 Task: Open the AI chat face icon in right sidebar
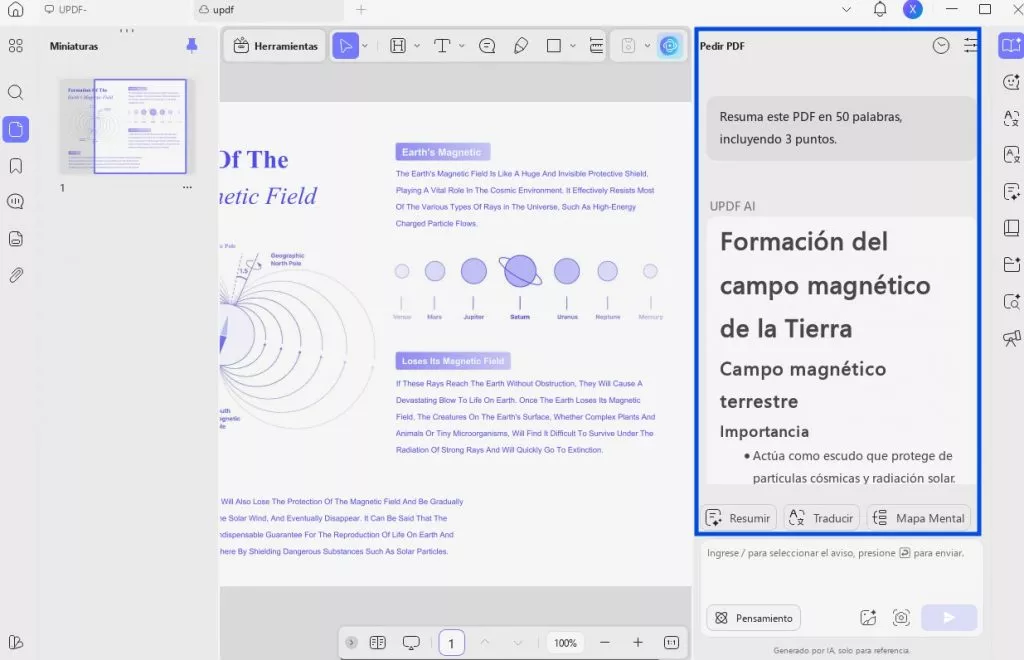coord(1011,82)
